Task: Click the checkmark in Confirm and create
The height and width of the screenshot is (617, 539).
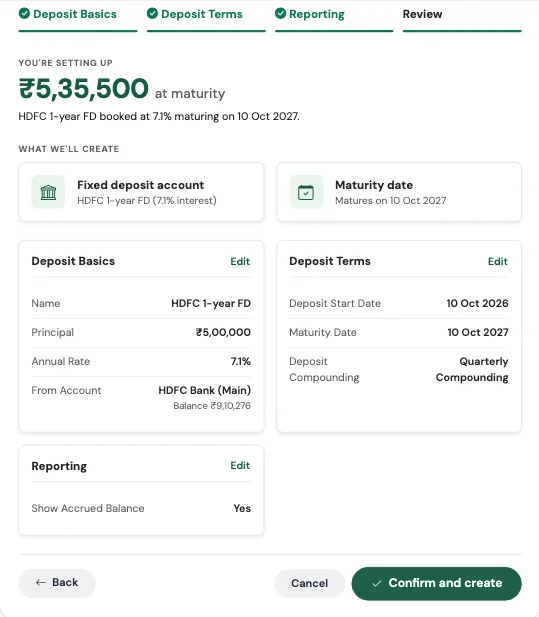Action: 377,584
